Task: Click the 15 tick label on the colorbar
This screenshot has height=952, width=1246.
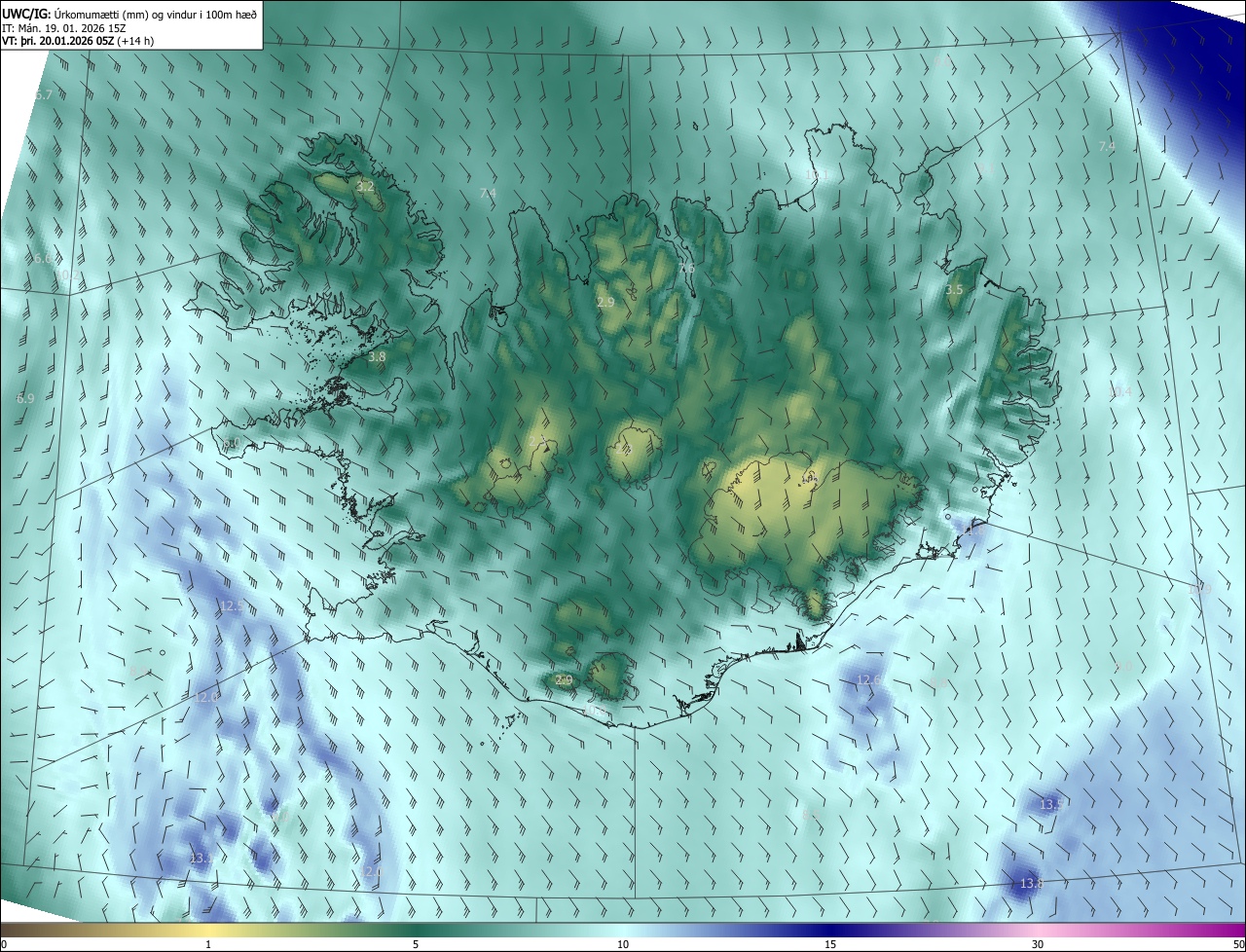Action: pyautogui.click(x=830, y=944)
